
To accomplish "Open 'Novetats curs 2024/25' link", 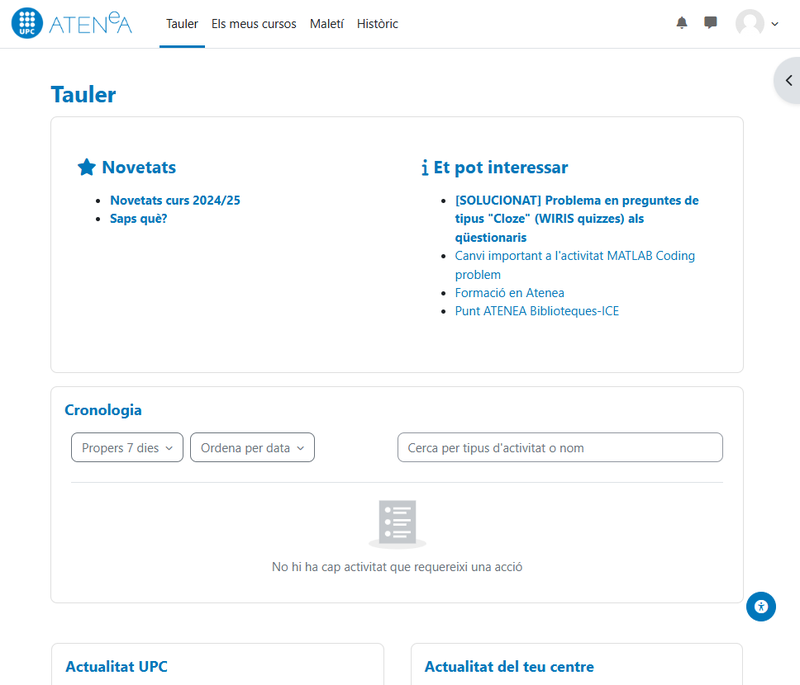I will (175, 200).
